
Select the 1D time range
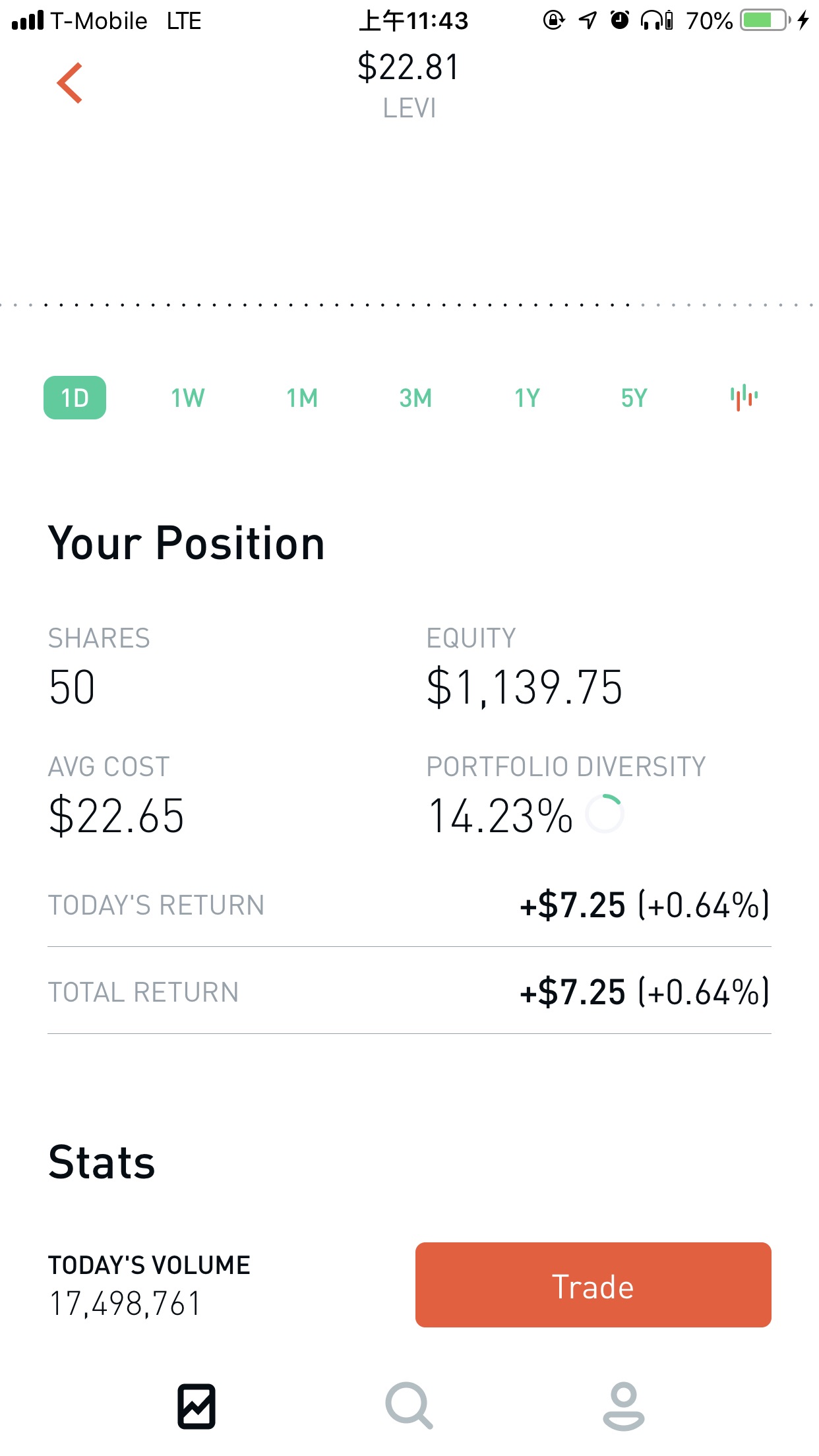click(x=75, y=398)
